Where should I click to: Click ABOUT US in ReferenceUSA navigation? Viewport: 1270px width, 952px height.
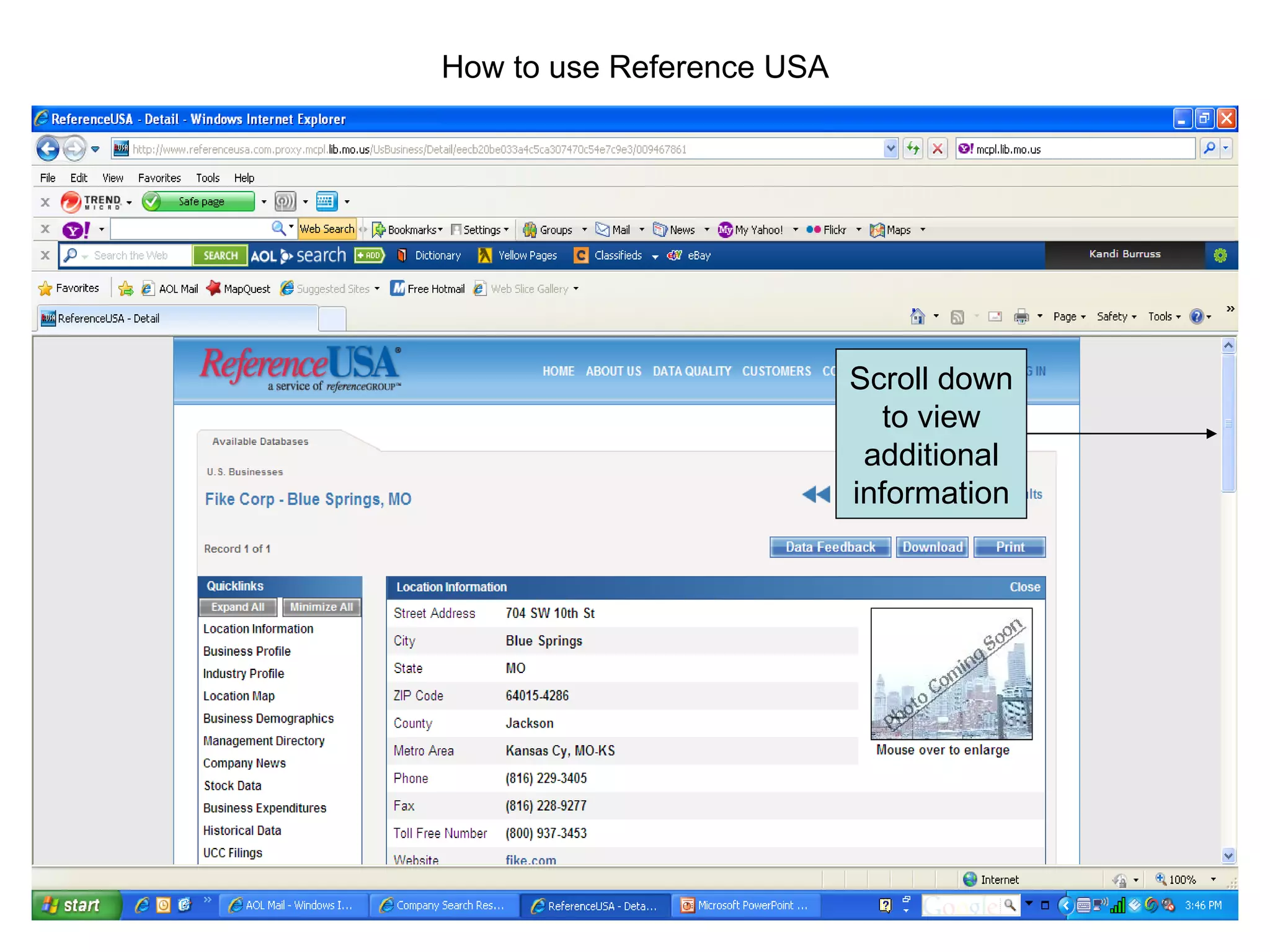[x=613, y=371]
